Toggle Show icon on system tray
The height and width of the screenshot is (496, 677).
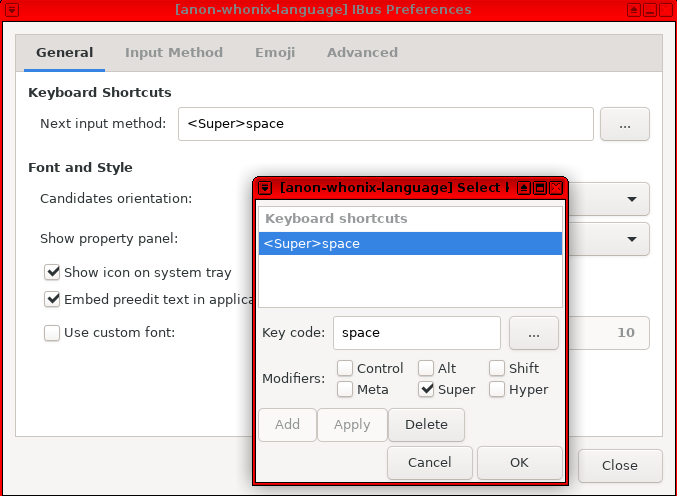[x=52, y=272]
